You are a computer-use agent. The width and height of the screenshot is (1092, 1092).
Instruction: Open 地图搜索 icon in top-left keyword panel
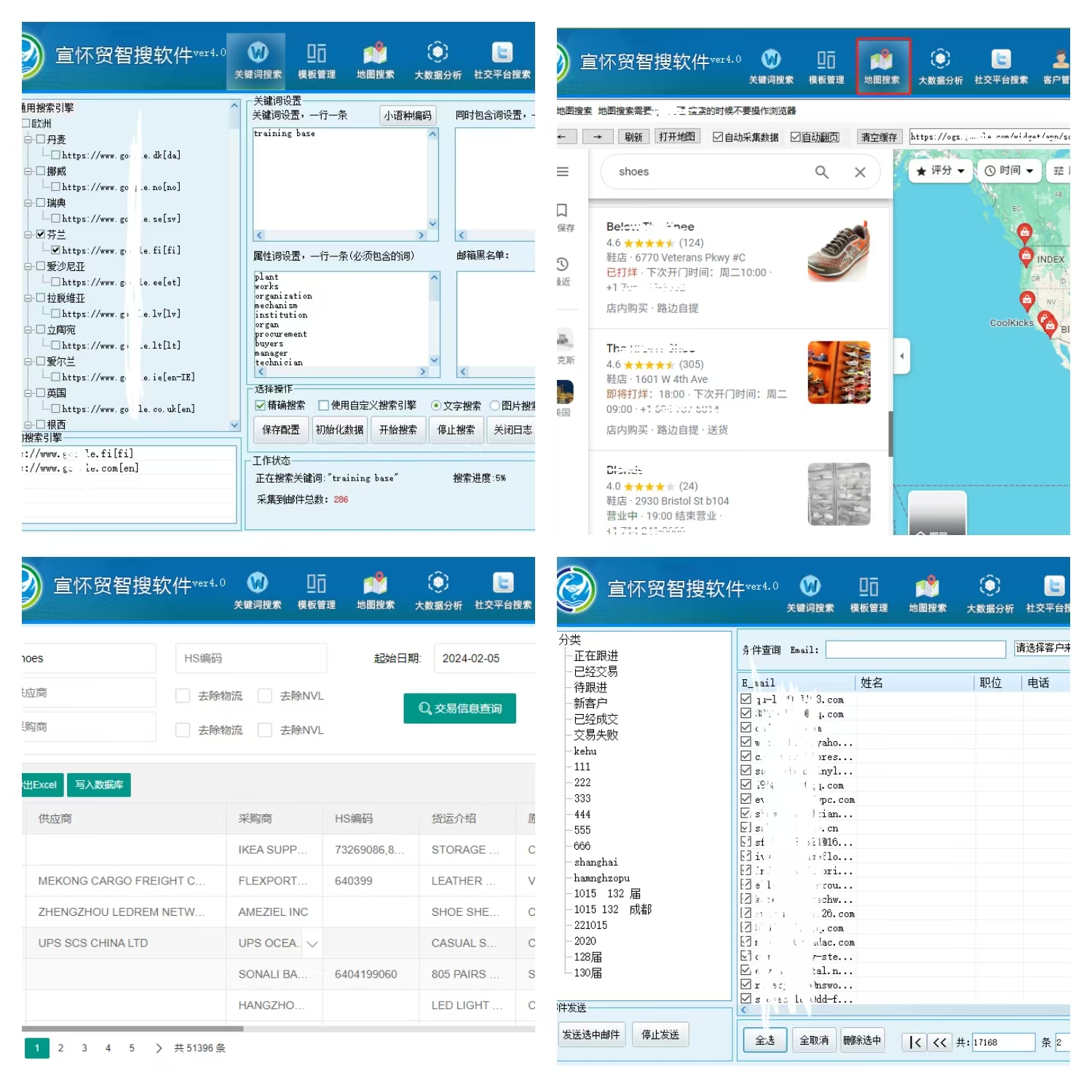[x=375, y=60]
